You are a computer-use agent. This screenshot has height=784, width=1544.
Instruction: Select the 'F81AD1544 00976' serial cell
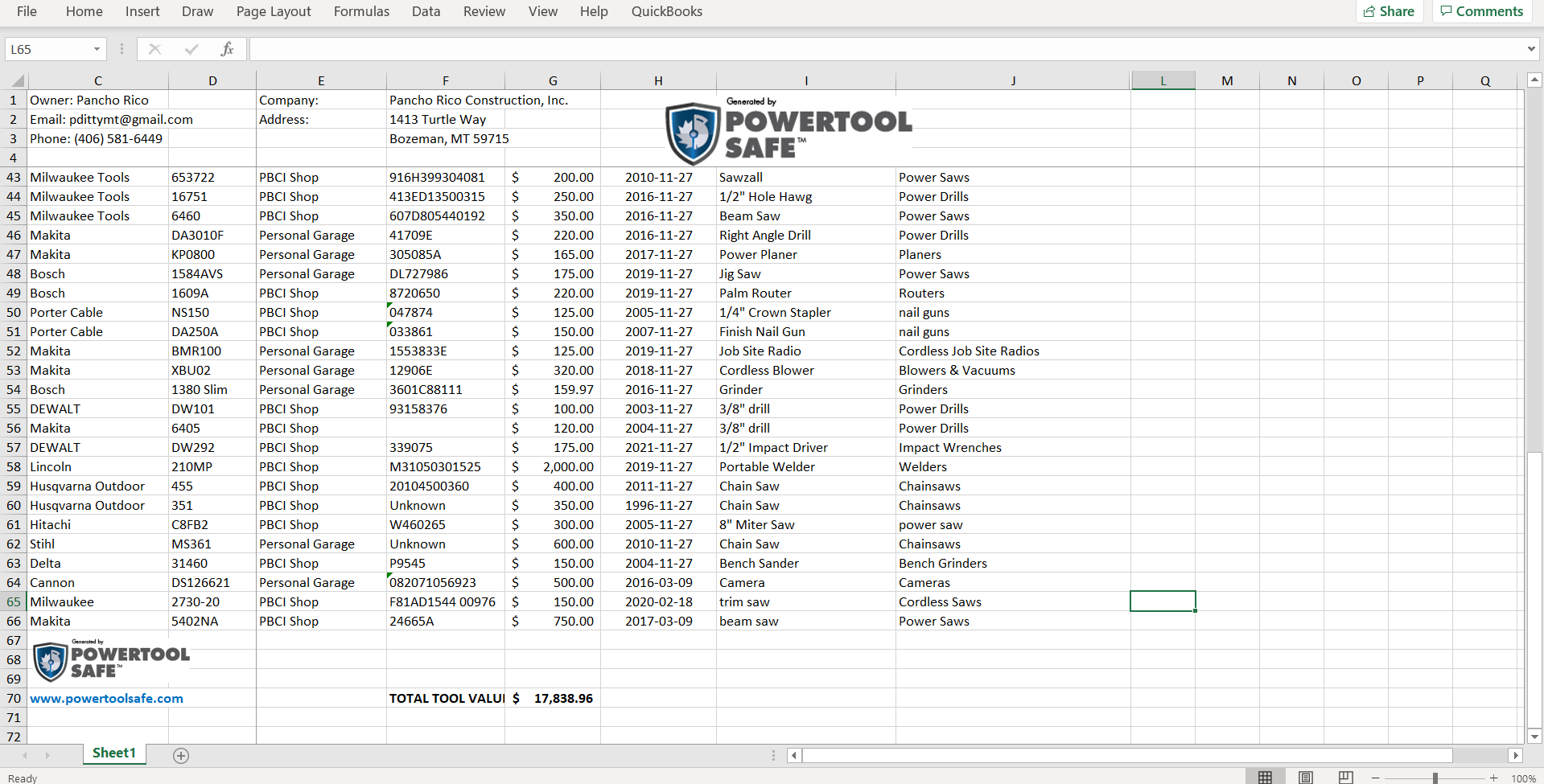pyautogui.click(x=446, y=601)
